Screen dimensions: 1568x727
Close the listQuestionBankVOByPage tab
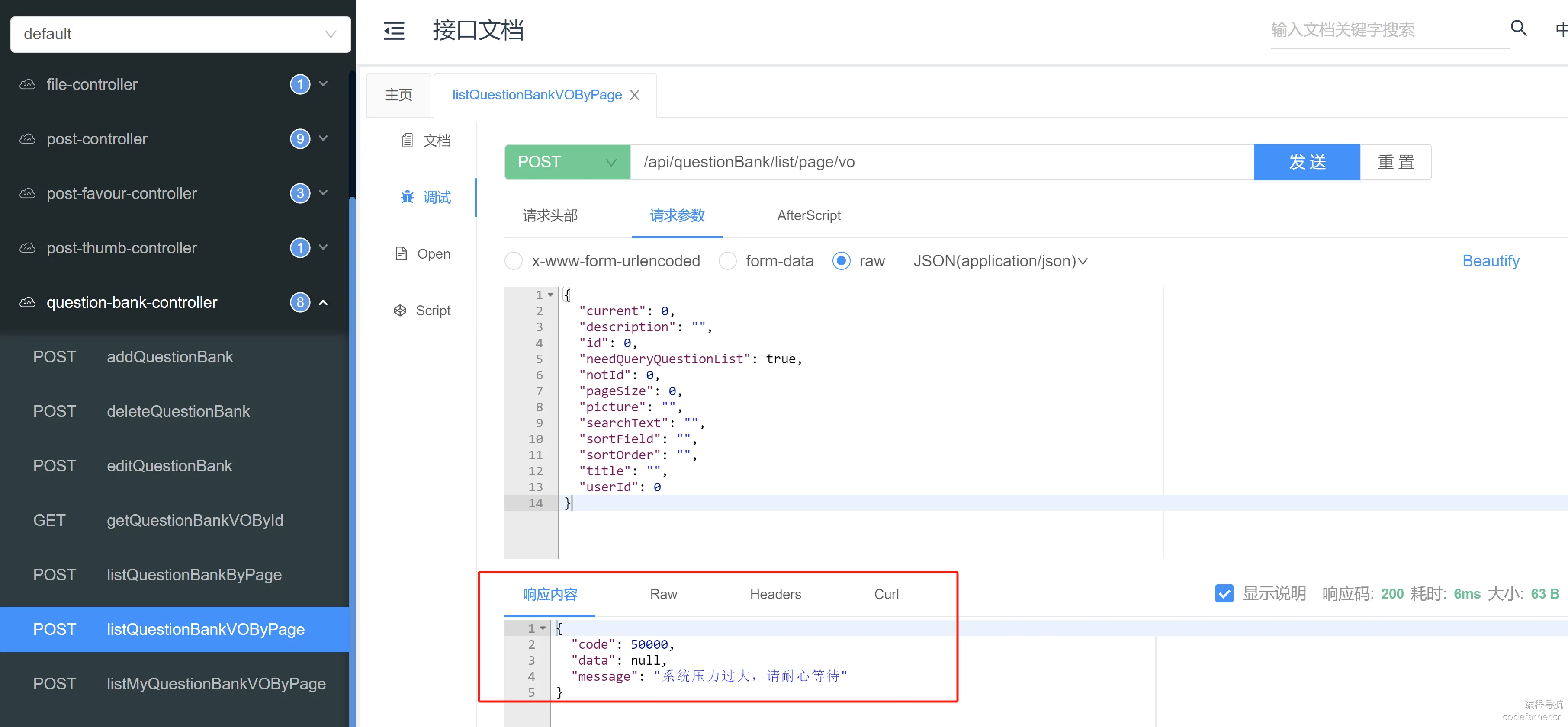point(634,95)
